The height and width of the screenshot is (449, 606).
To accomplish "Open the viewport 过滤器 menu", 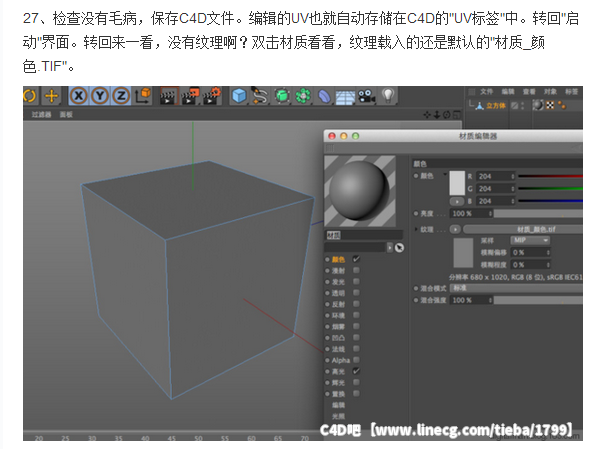I will 41,114.
